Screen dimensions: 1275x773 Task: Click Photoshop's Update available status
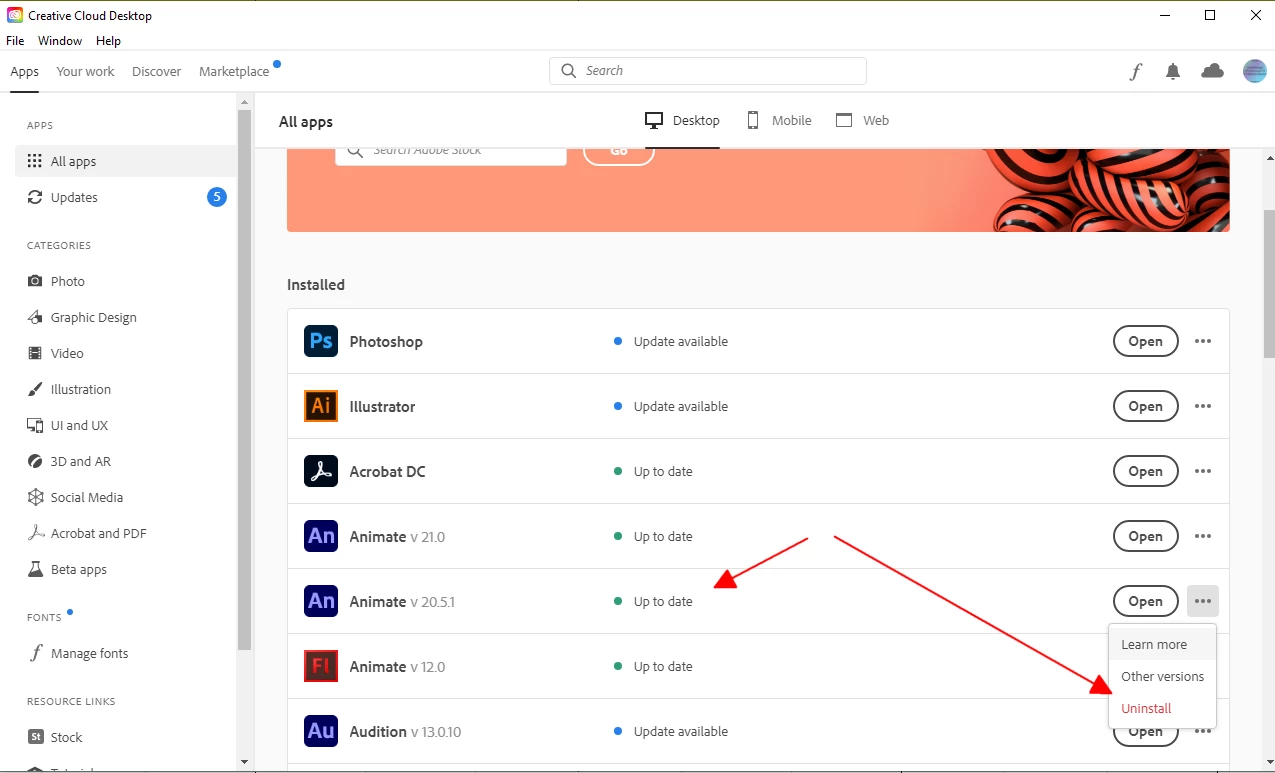point(671,341)
